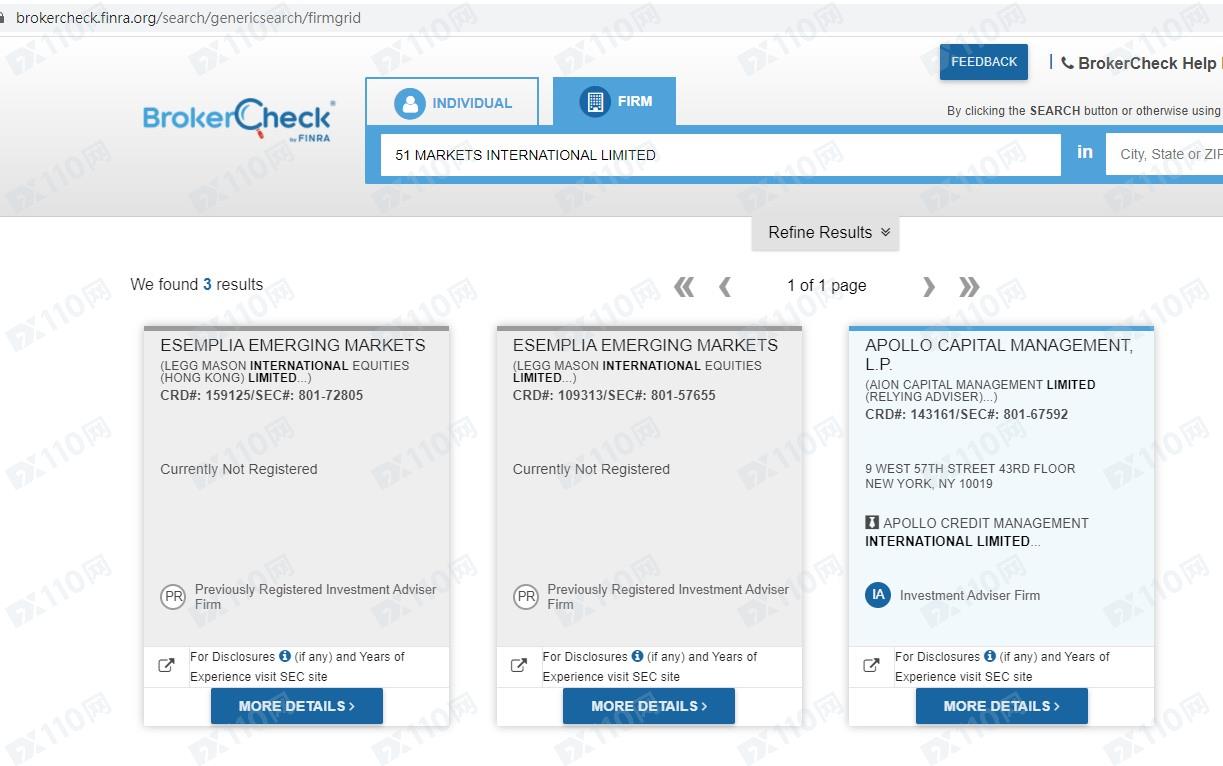
Task: Click PR badge on CRD 109313 card
Action: click(x=526, y=597)
